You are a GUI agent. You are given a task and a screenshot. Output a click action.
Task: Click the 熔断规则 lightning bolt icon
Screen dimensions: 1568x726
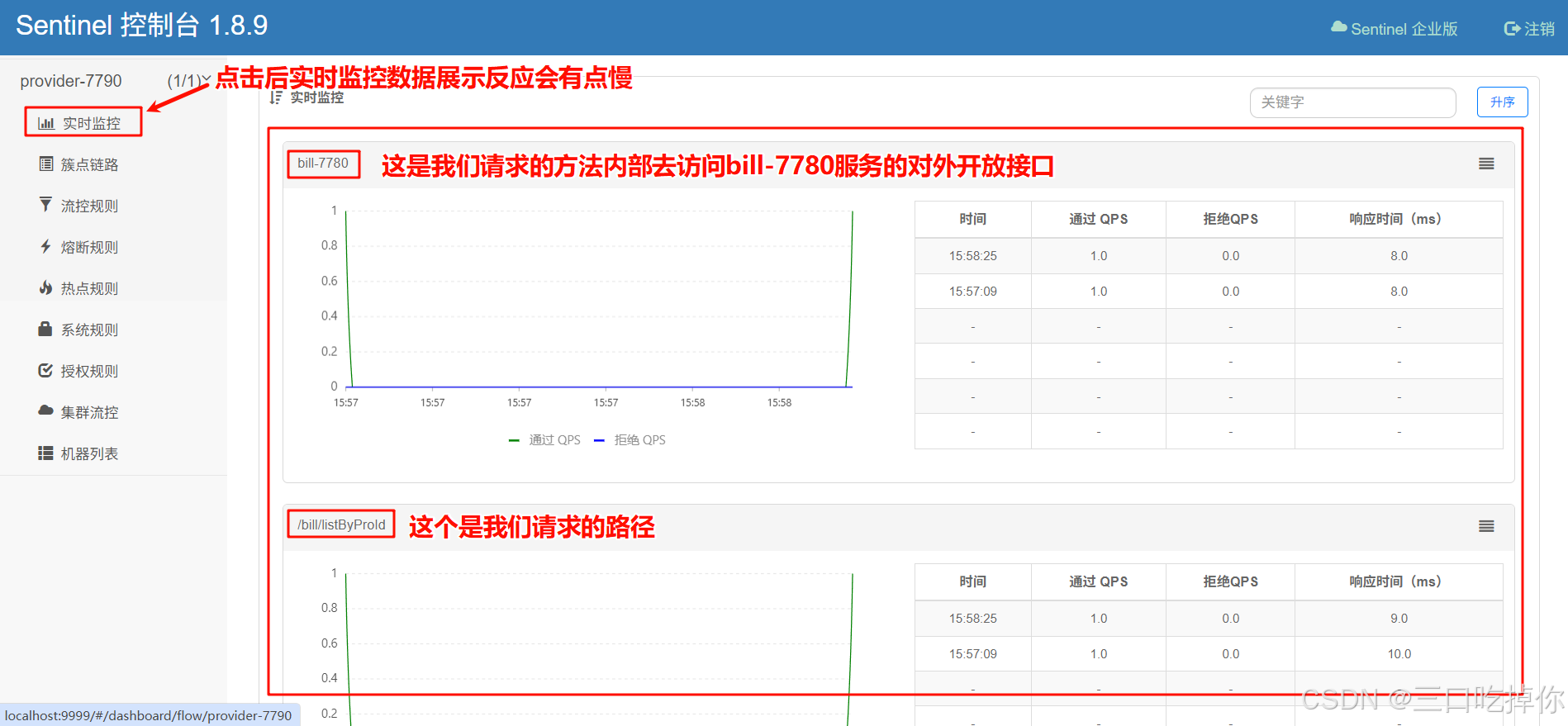point(45,245)
